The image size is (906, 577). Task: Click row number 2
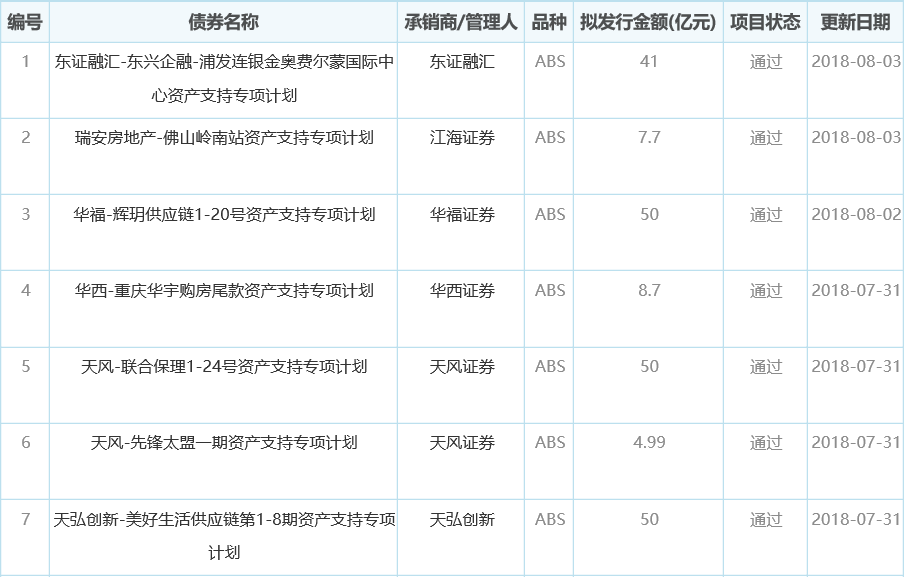(25, 137)
